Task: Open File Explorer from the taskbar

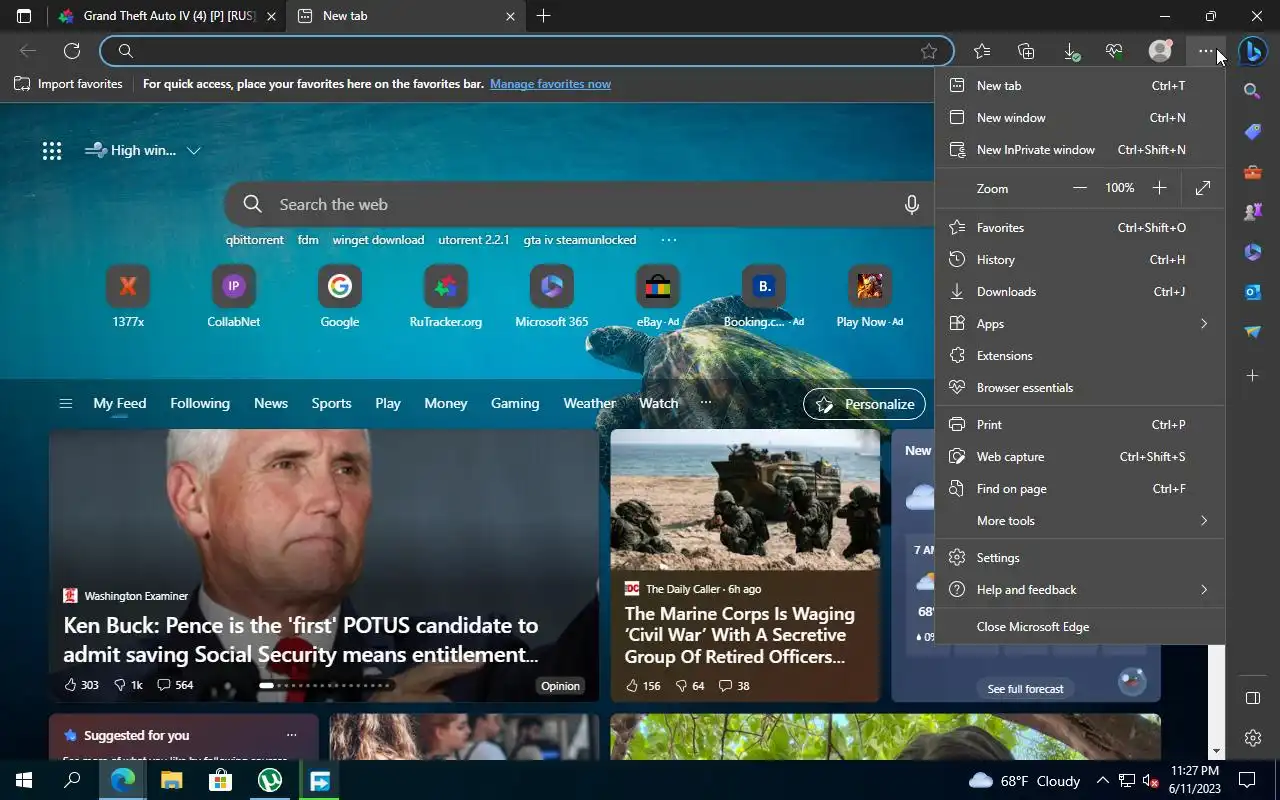Action: (171, 780)
